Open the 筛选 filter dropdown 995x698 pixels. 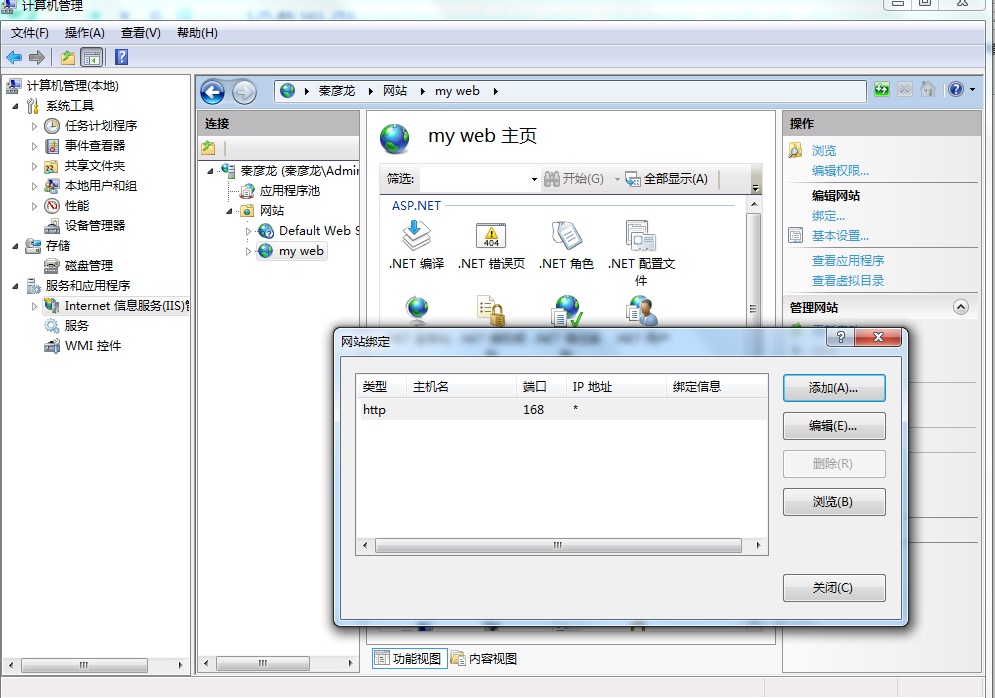point(534,180)
